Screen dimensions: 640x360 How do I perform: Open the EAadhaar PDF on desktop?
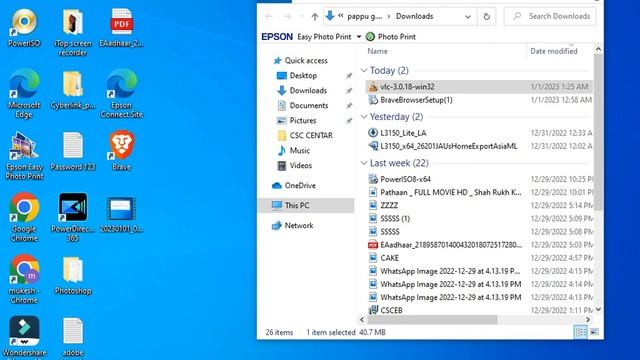click(x=121, y=28)
